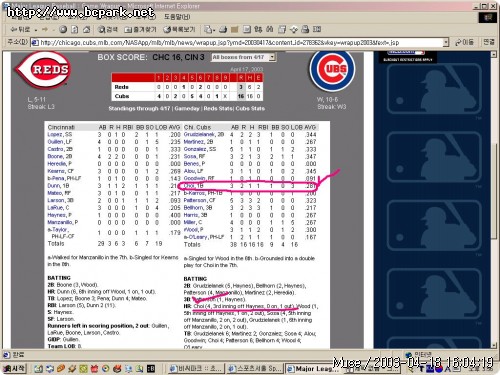Click the Stop loading icon

63,30
